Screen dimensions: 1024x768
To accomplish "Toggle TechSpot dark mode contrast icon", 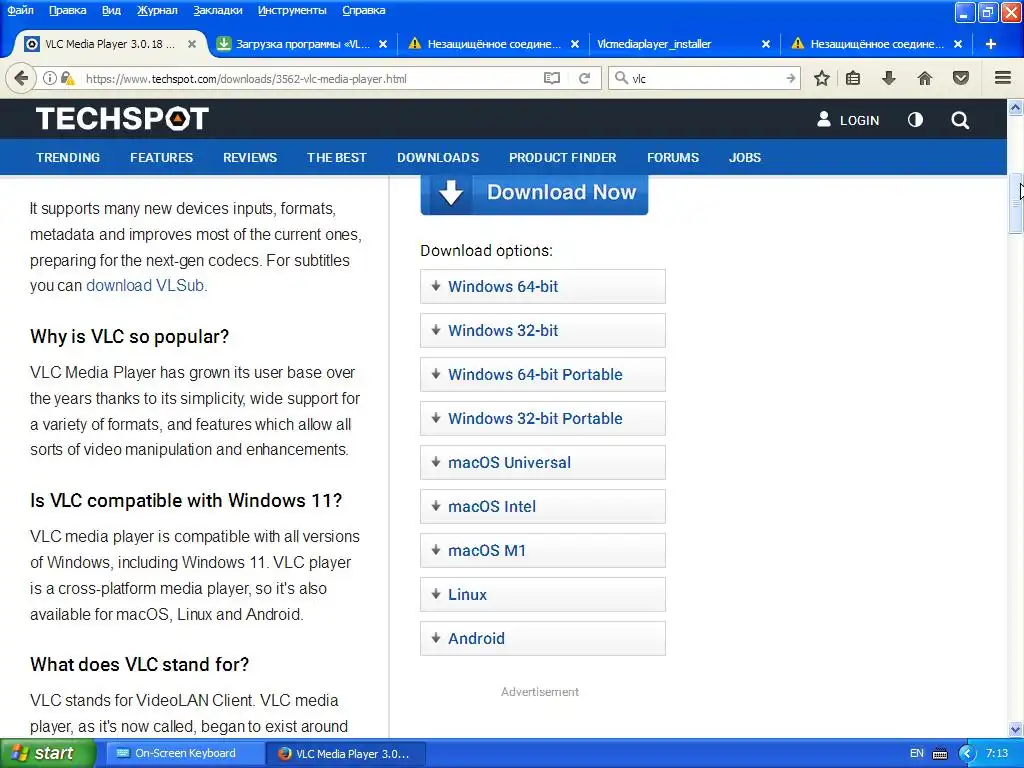I will (x=915, y=120).
